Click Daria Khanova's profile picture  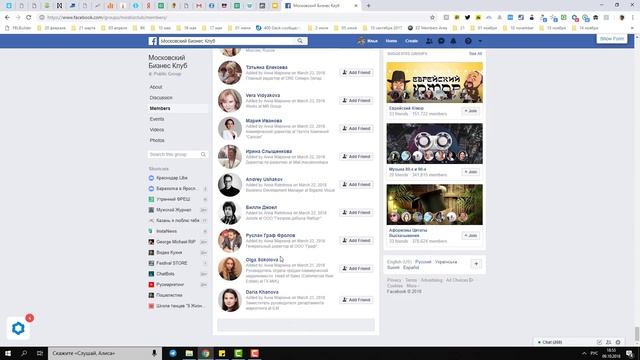coord(230,300)
